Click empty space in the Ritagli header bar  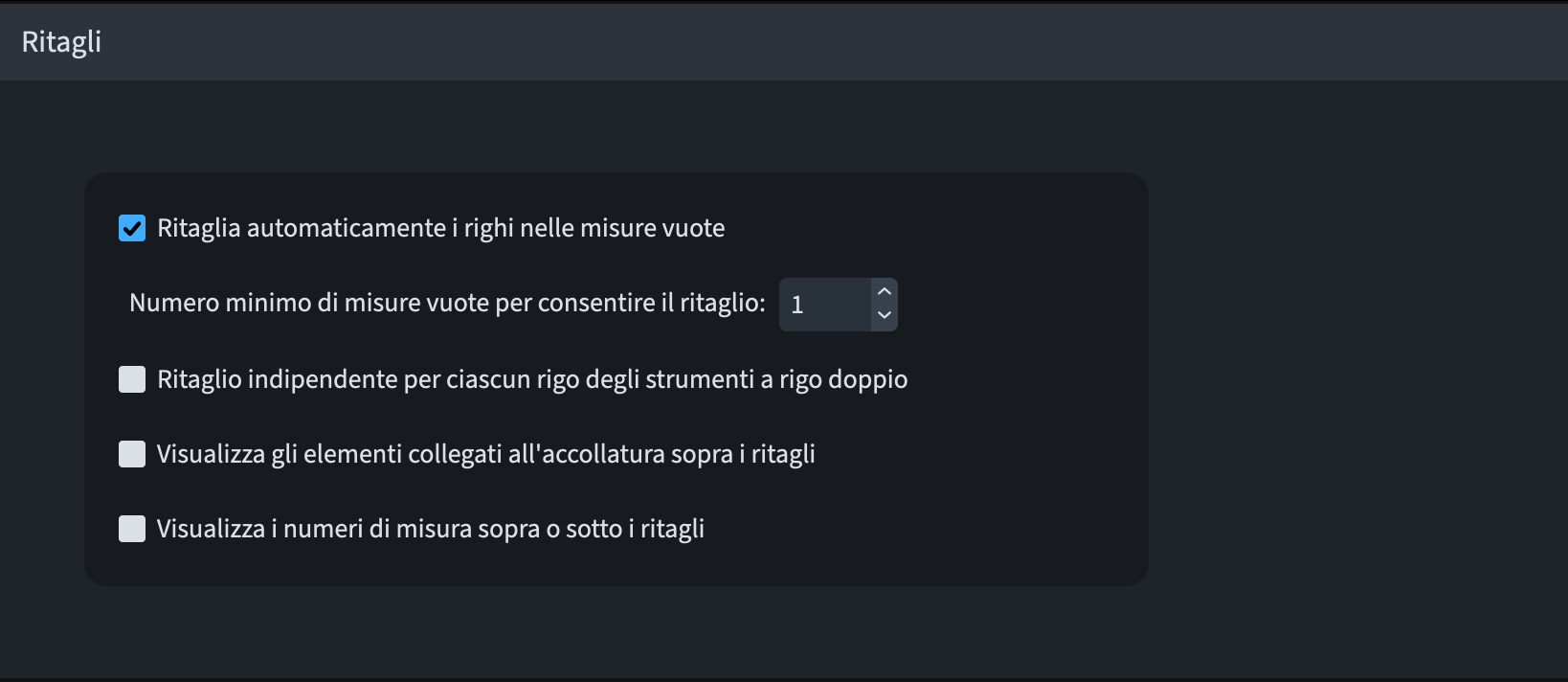(x=766, y=42)
